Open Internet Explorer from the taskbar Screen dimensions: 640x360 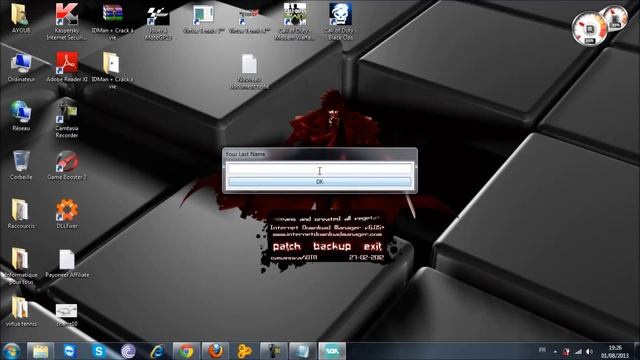[x=157, y=351]
